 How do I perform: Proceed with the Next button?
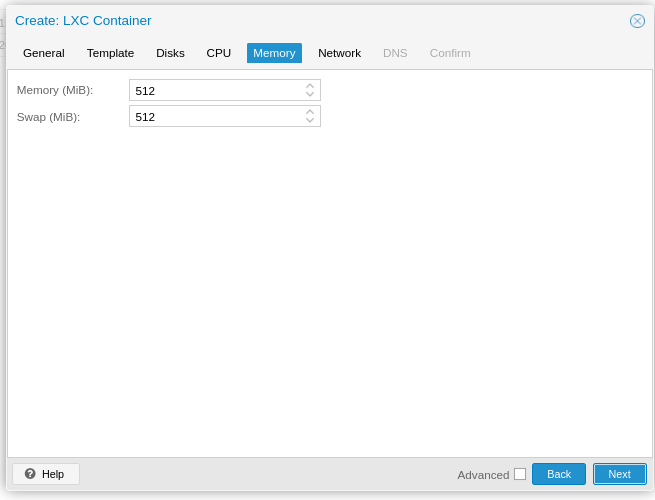619,474
